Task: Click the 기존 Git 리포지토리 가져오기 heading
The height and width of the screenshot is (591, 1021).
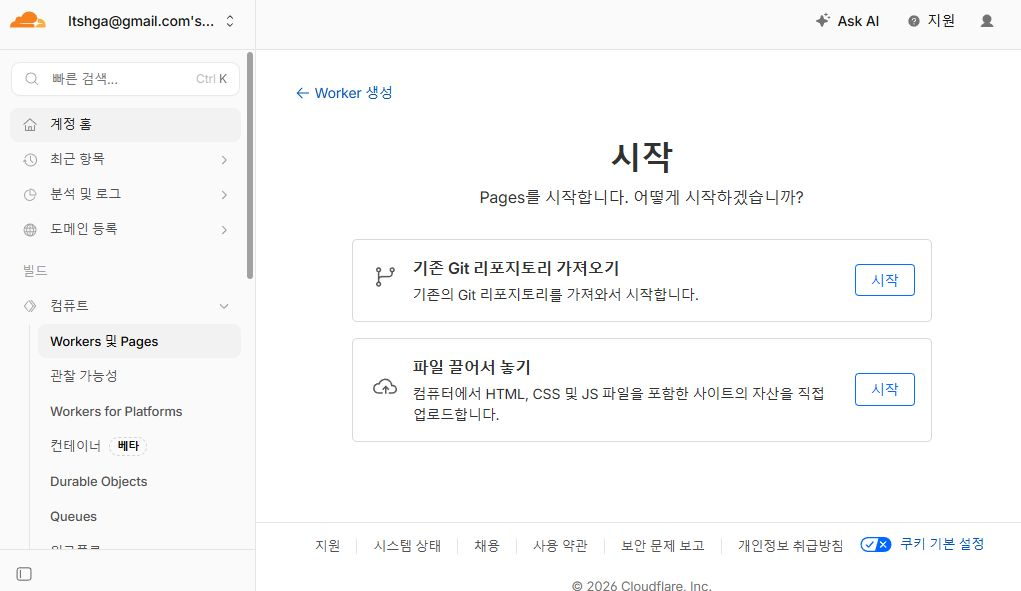Action: (x=516, y=268)
